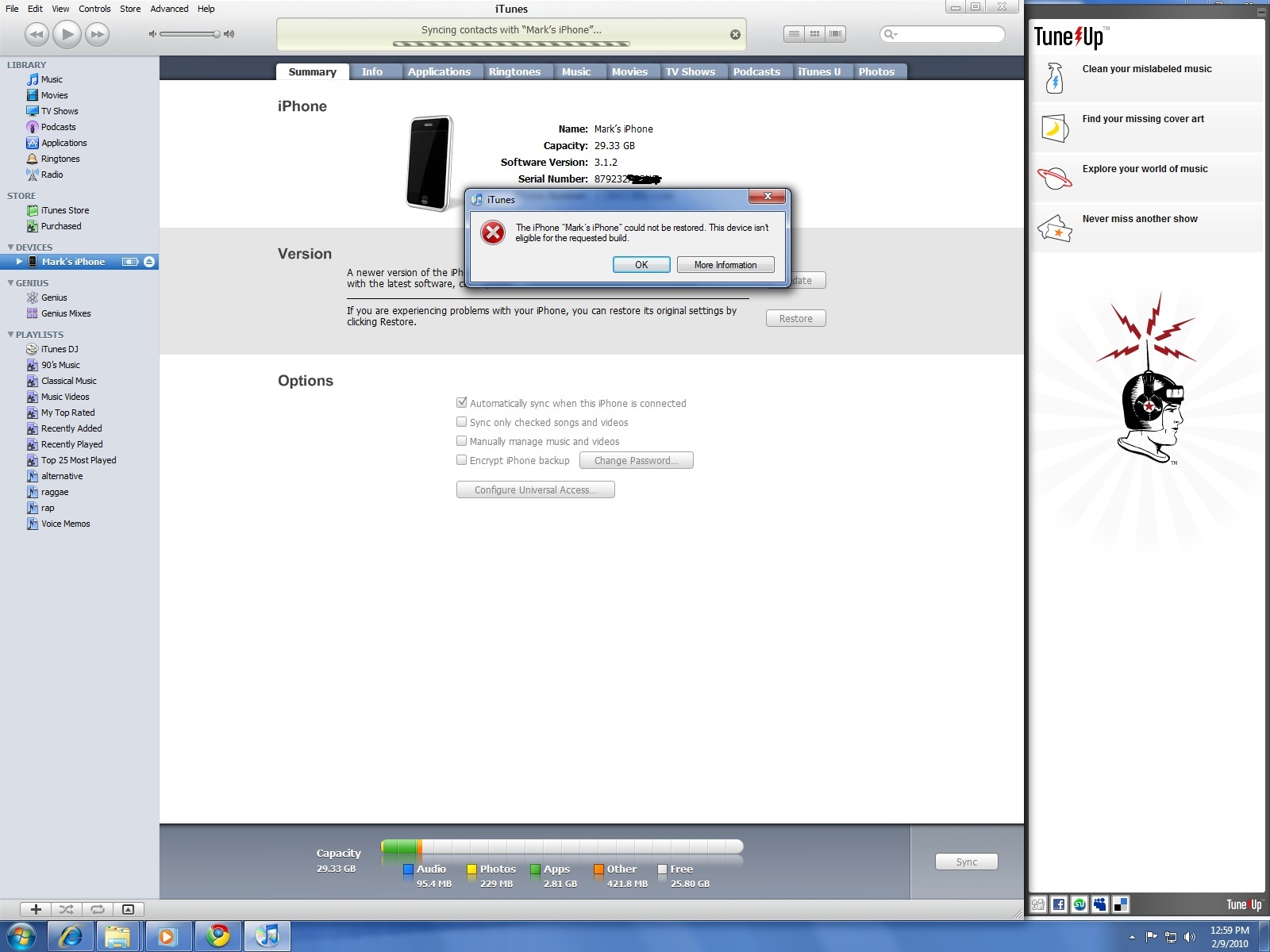Open Music library in sidebar

click(x=52, y=79)
